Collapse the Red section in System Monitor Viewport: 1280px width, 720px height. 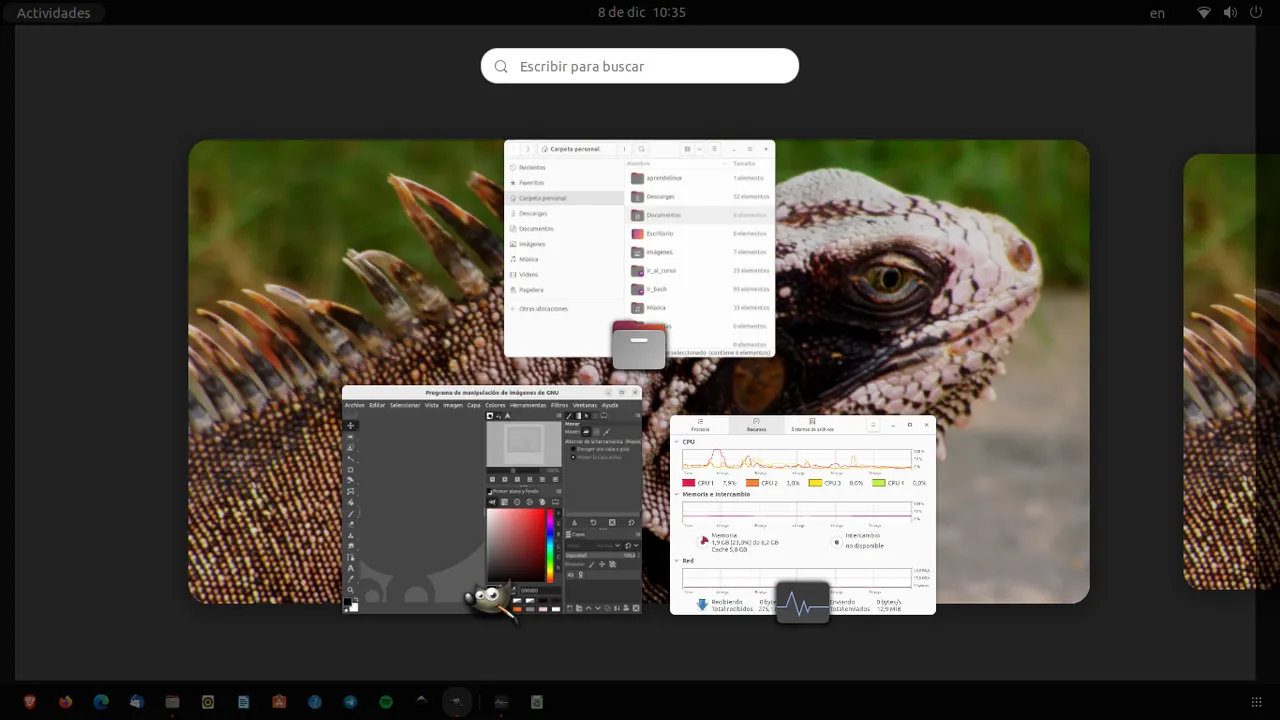pos(676,560)
